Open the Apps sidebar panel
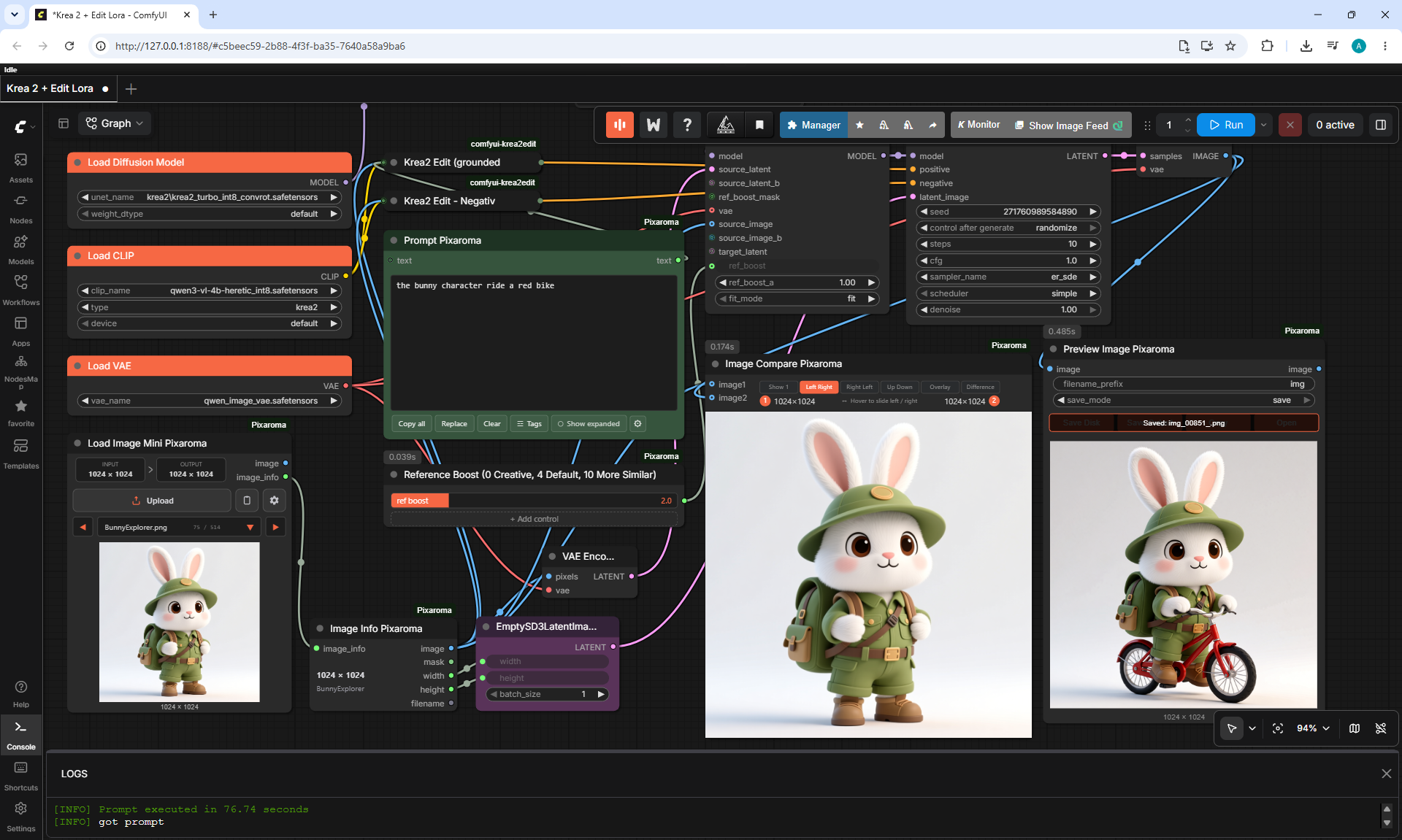Image resolution: width=1402 pixels, height=840 pixels. click(x=20, y=331)
